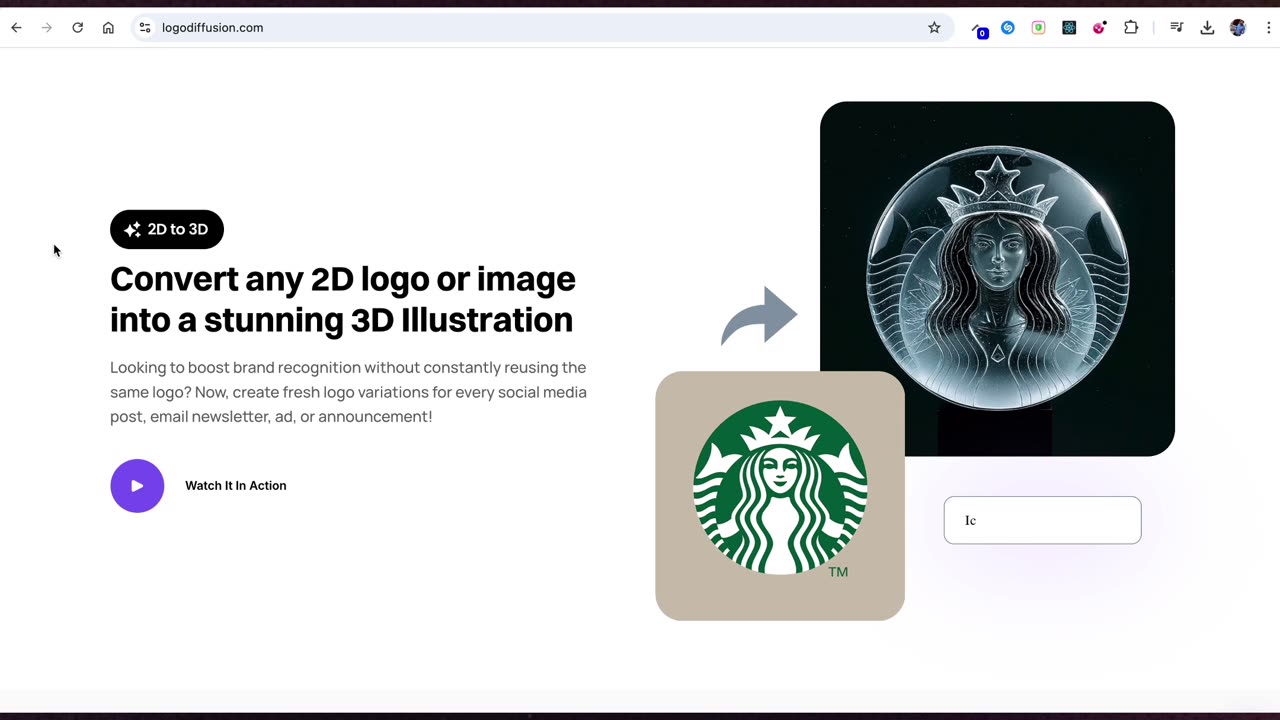Click the prompt text field showing "Ic"
1280x720 pixels.
(x=1042, y=520)
